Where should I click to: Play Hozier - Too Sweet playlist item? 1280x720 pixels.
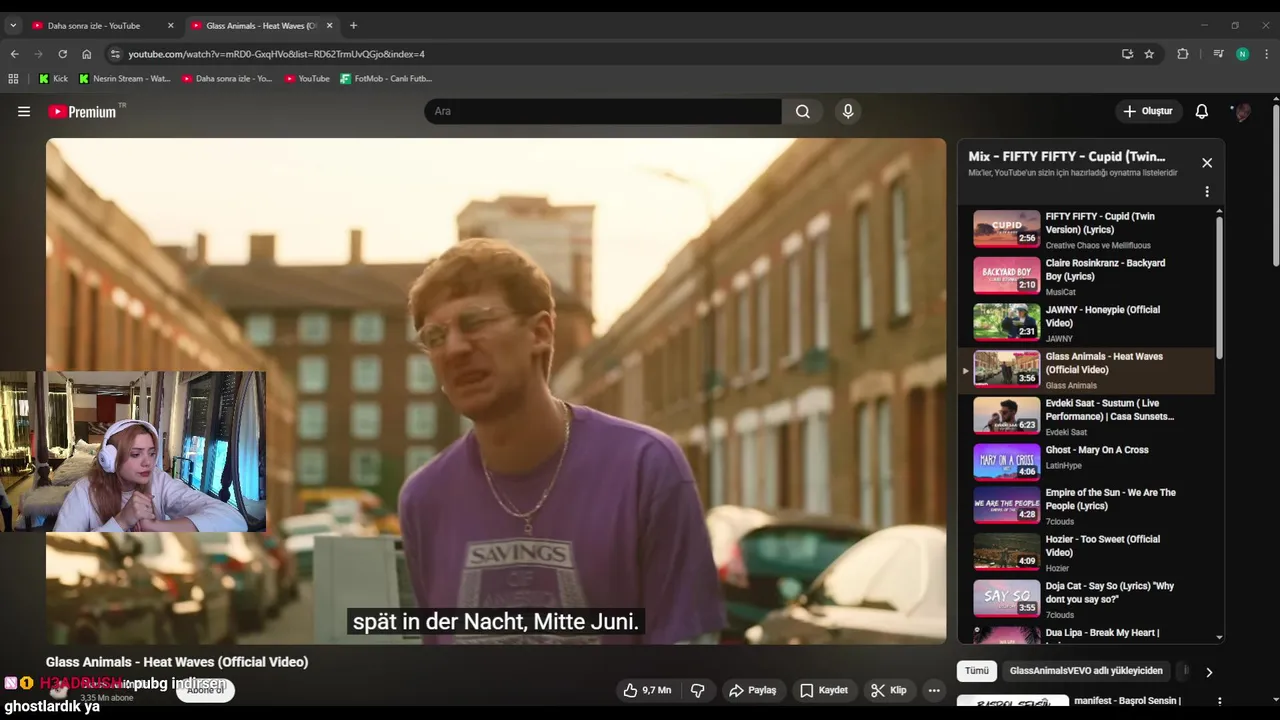[x=1086, y=552]
